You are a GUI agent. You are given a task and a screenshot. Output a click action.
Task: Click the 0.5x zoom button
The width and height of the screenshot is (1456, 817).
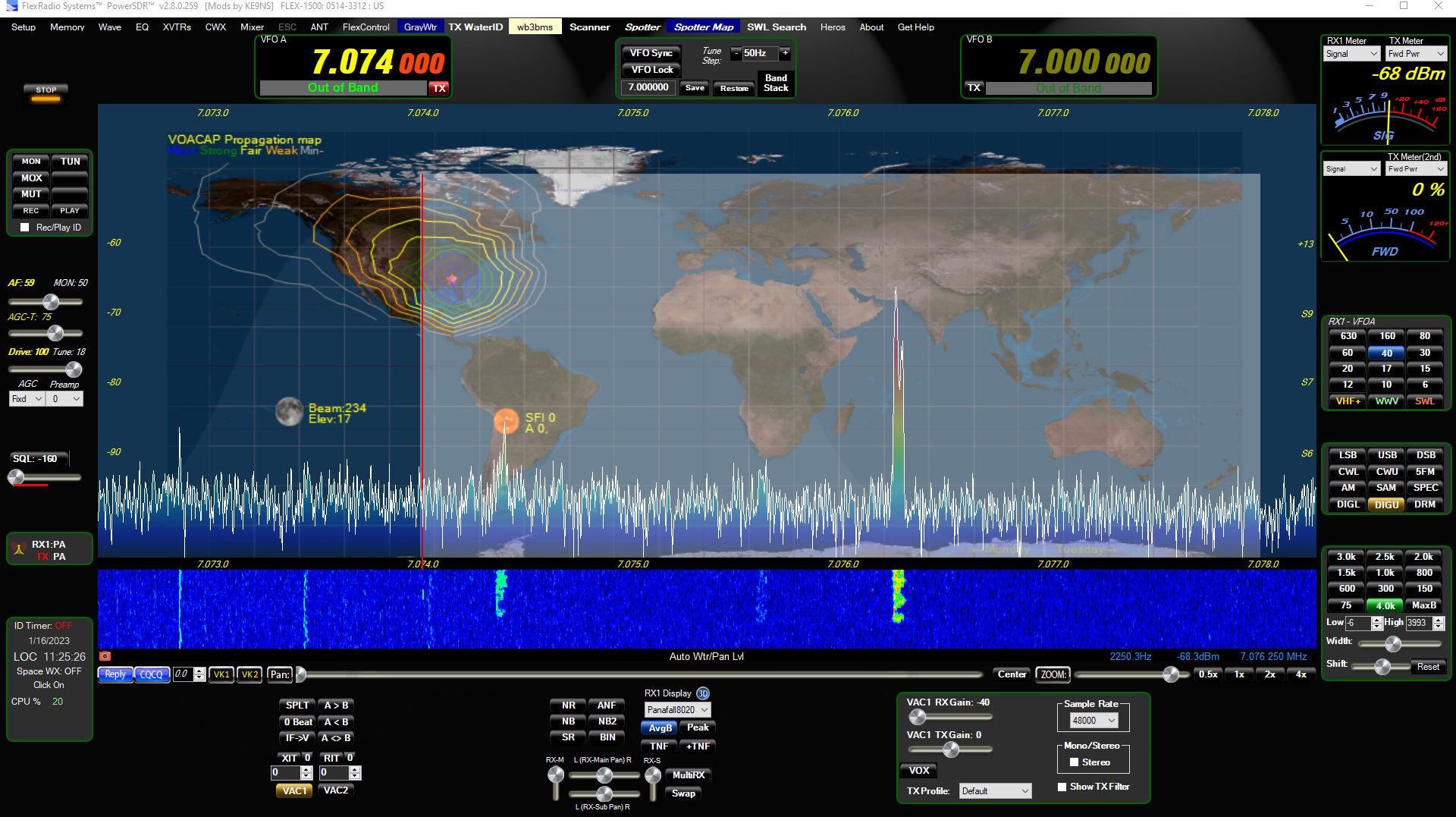[1208, 674]
